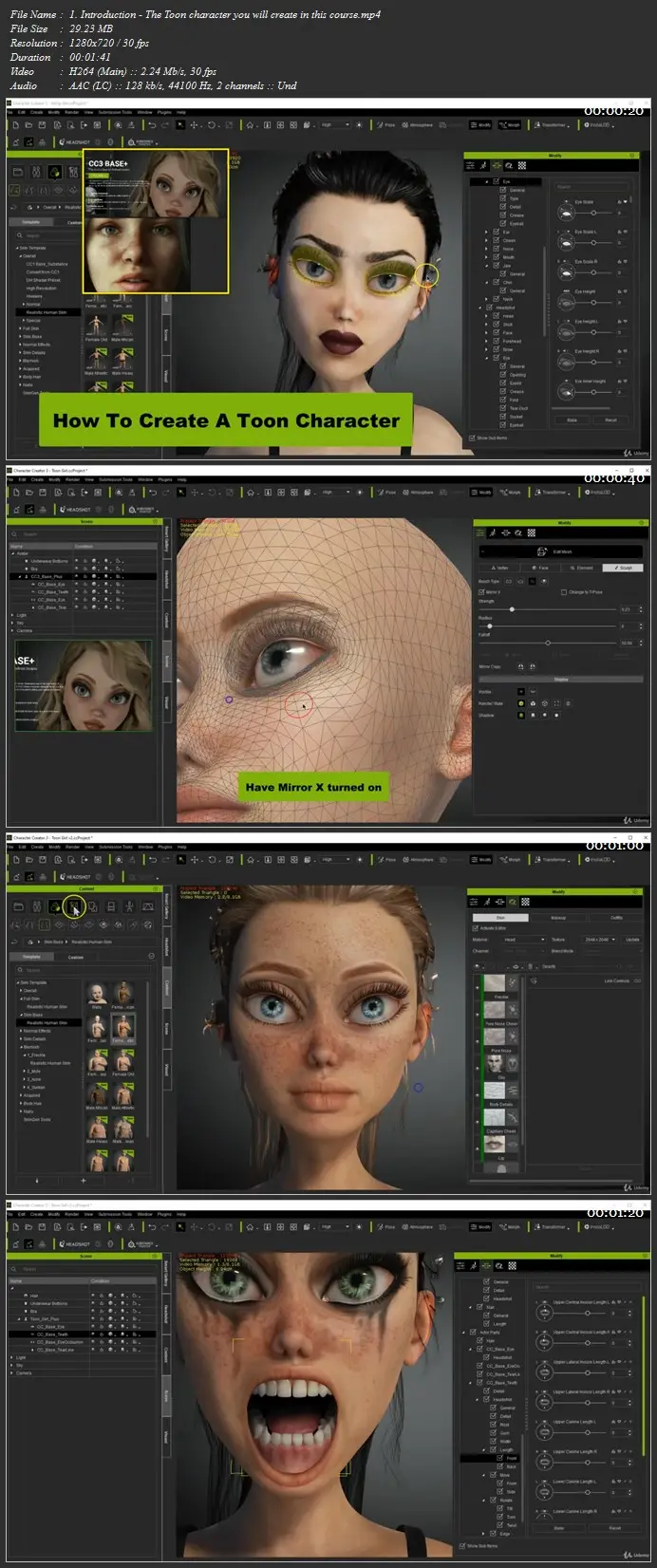The height and width of the screenshot is (1568, 657).
Task: Select the Rotate tool in the 00:01:00 frame toolbar
Action: pyautogui.click(x=211, y=859)
